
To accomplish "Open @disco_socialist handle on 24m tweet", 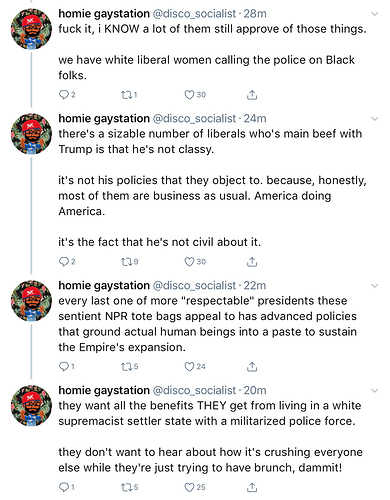I will pyautogui.click(x=194, y=118).
